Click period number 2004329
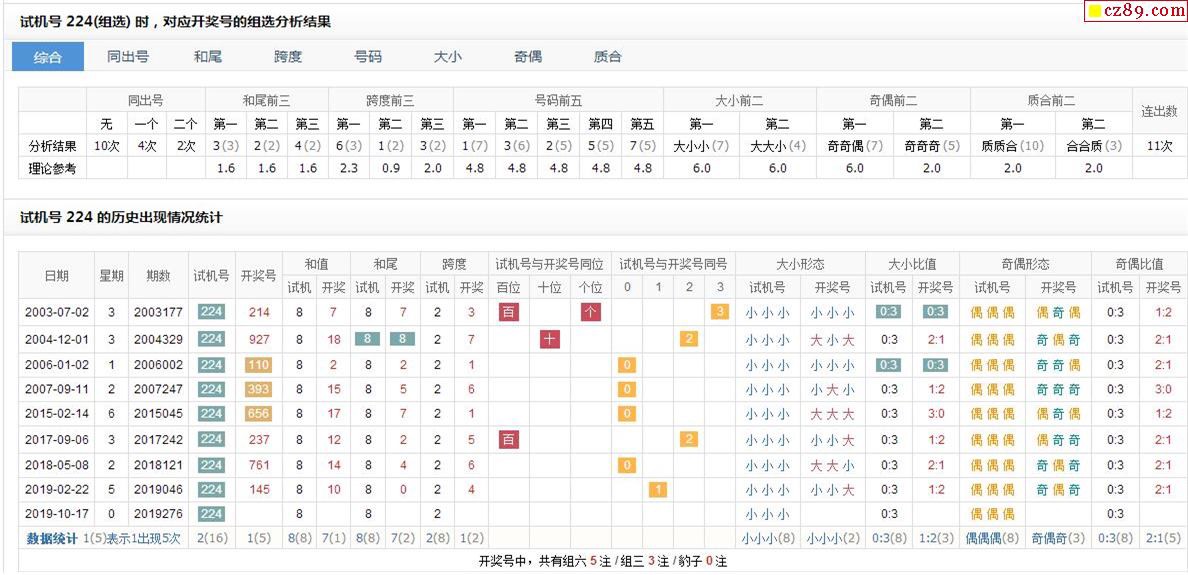 (158, 339)
